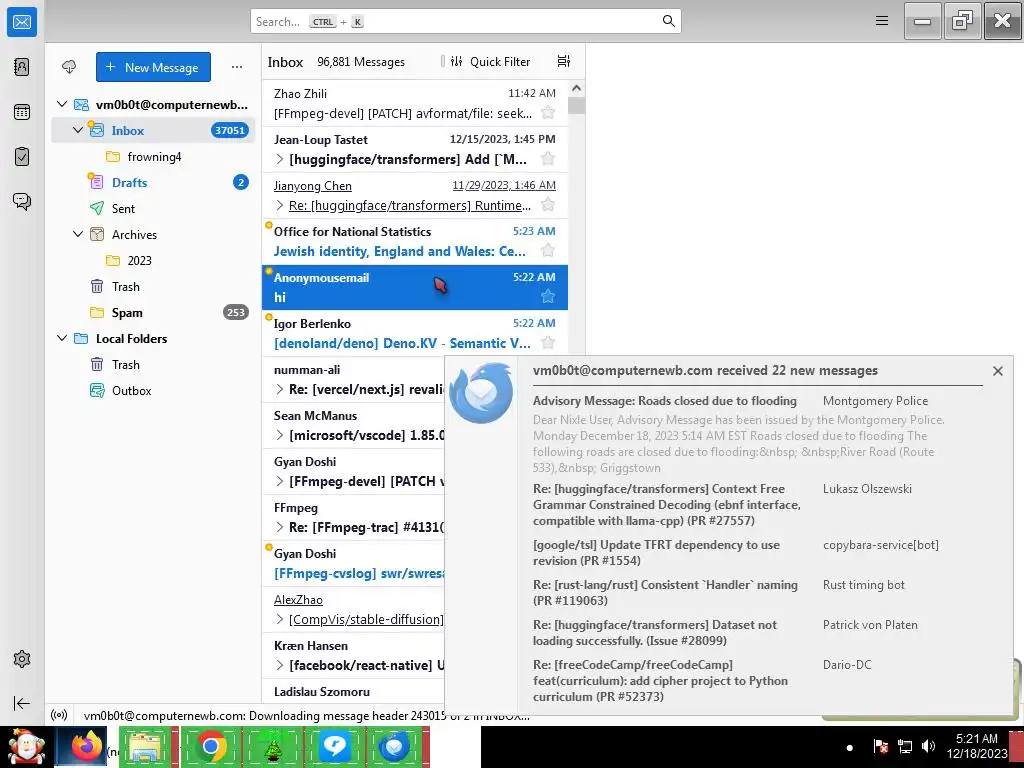Image resolution: width=1024 pixels, height=768 pixels.
Task: Star the Igor Berlenko message
Action: 548,343
